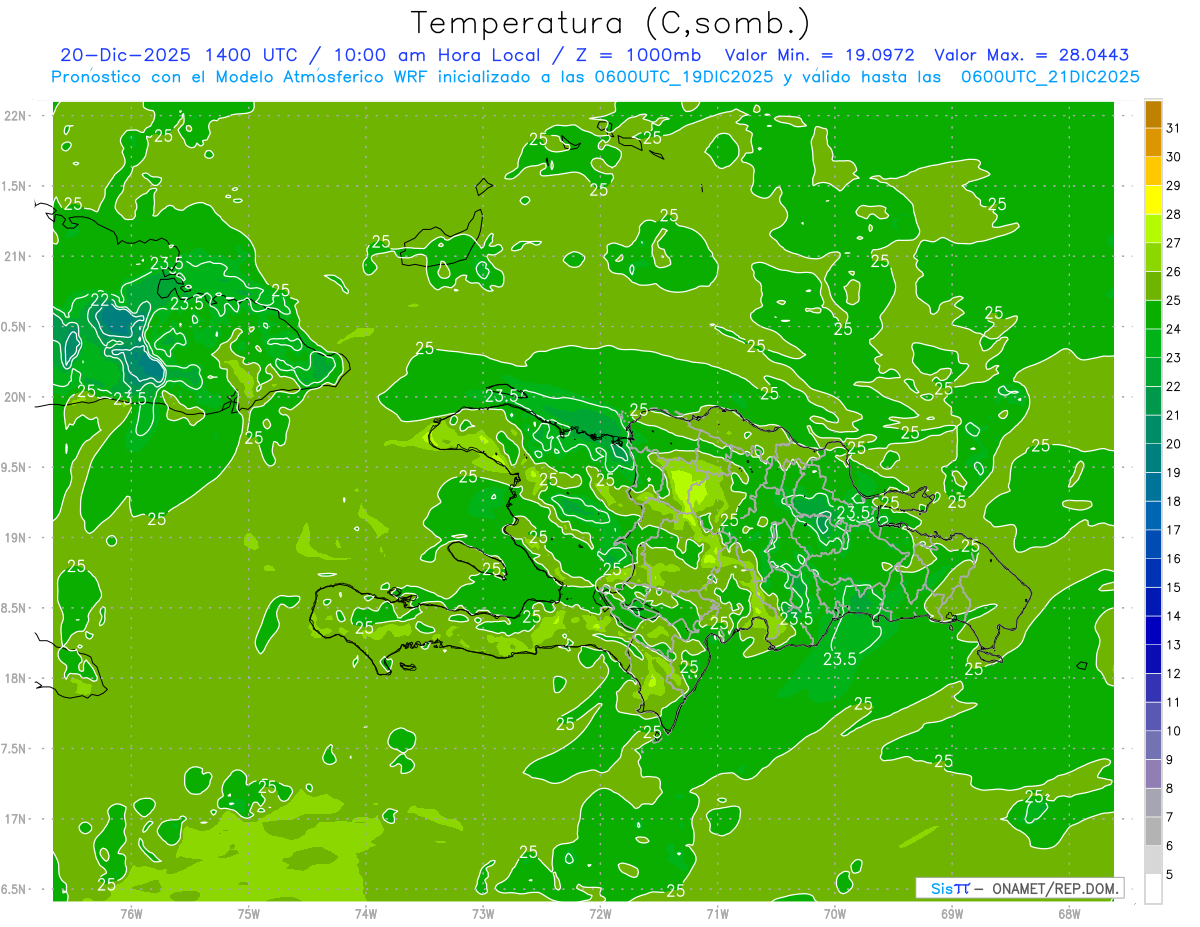Click the '20N' latitude axis label

point(15,397)
